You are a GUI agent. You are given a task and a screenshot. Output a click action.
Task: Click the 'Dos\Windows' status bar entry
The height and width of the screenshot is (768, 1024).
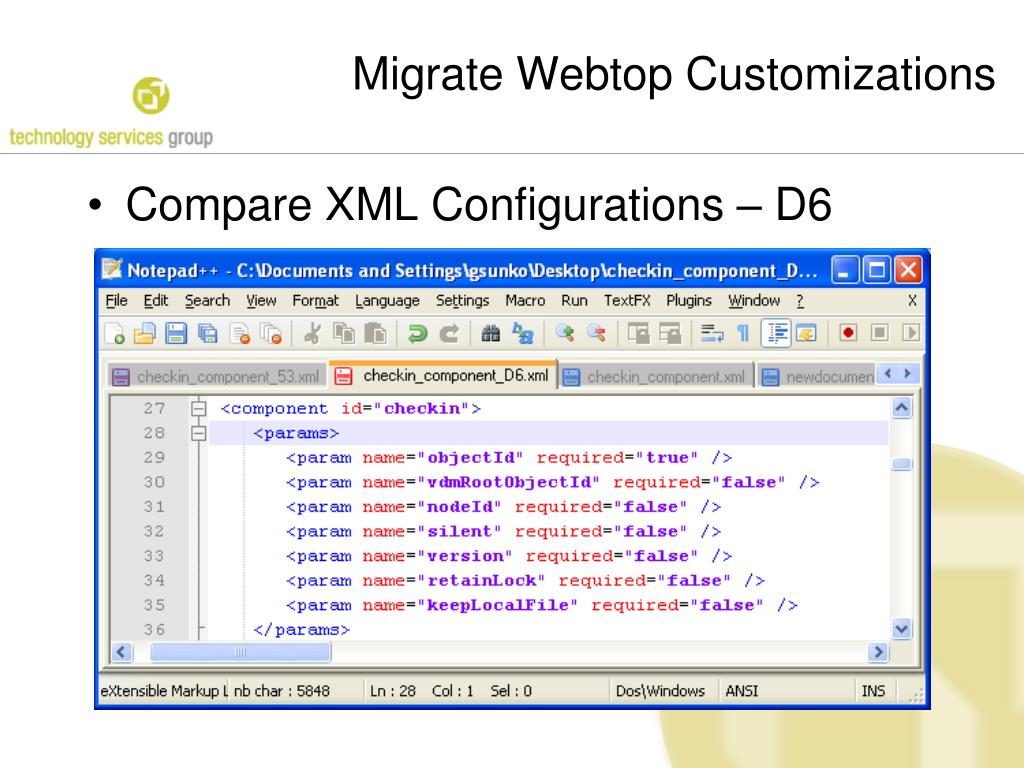click(660, 691)
